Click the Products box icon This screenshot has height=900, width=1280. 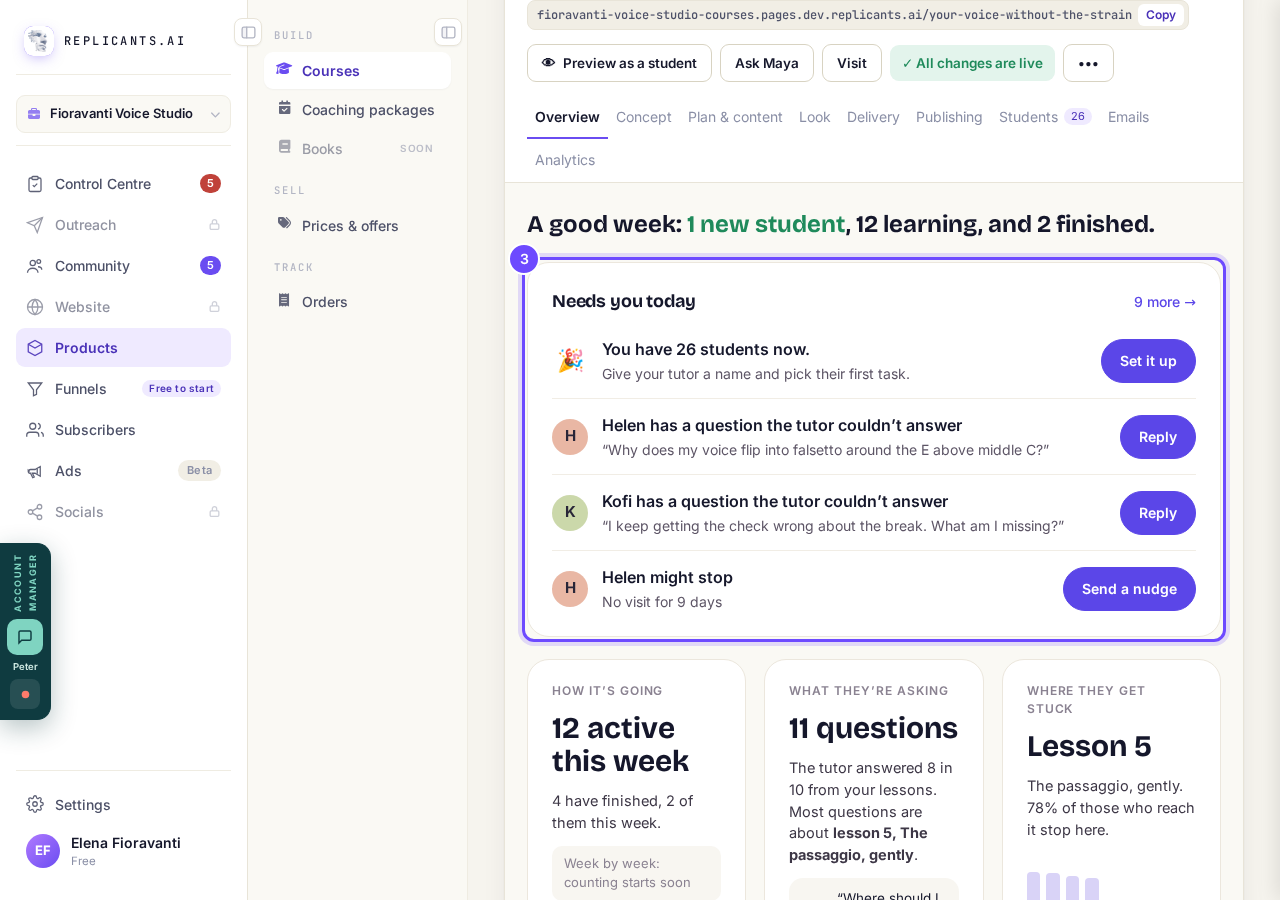tap(35, 348)
